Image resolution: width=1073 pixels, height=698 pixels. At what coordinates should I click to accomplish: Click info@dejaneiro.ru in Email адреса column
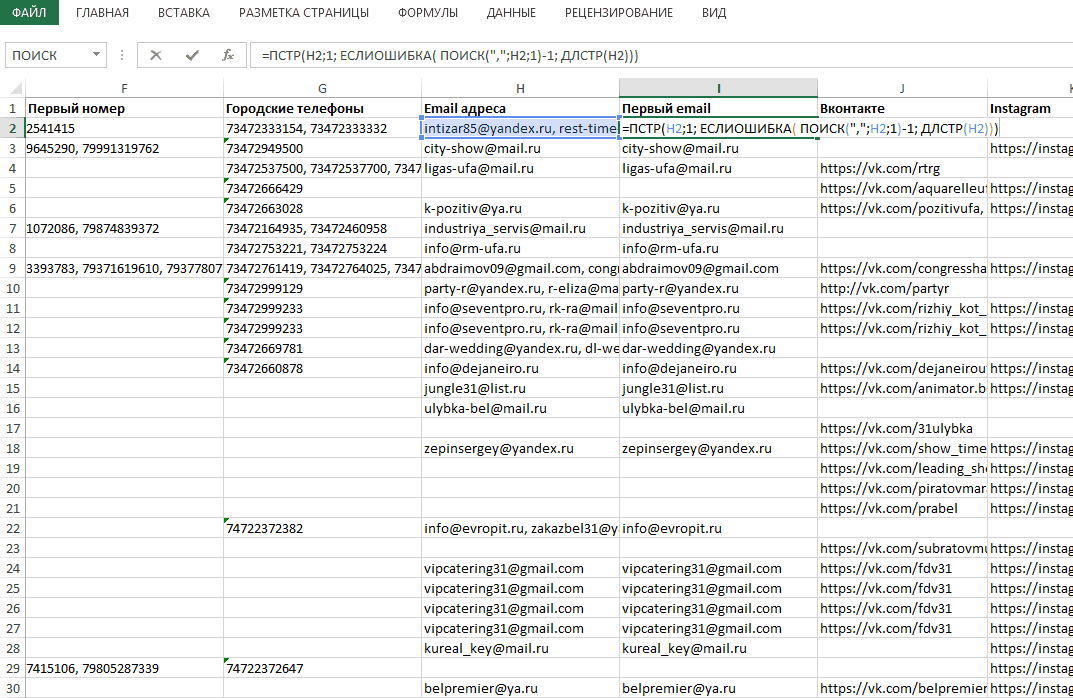[520, 368]
